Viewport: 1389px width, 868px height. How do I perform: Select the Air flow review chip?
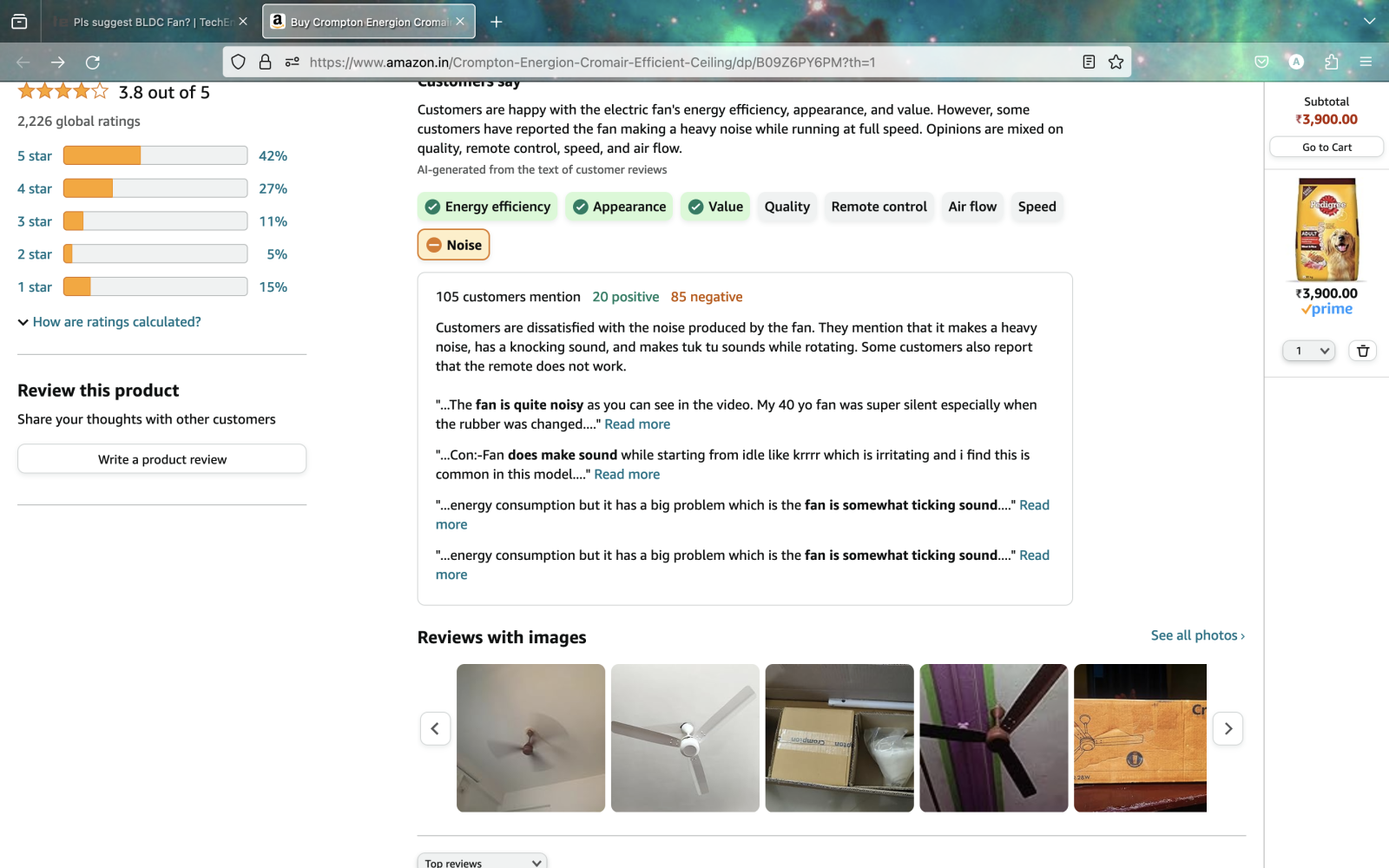point(972,207)
